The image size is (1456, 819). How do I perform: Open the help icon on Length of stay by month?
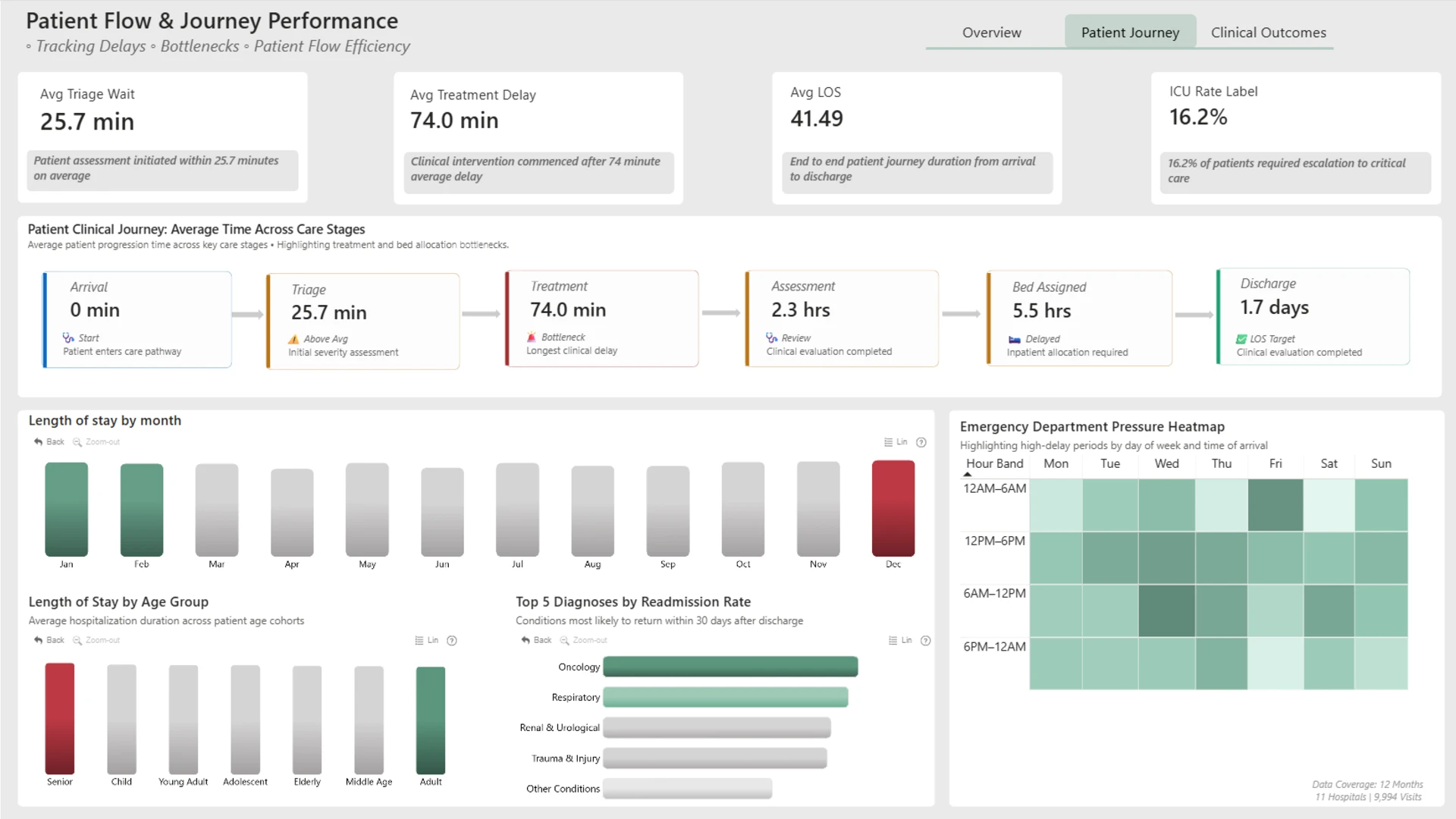click(x=921, y=442)
